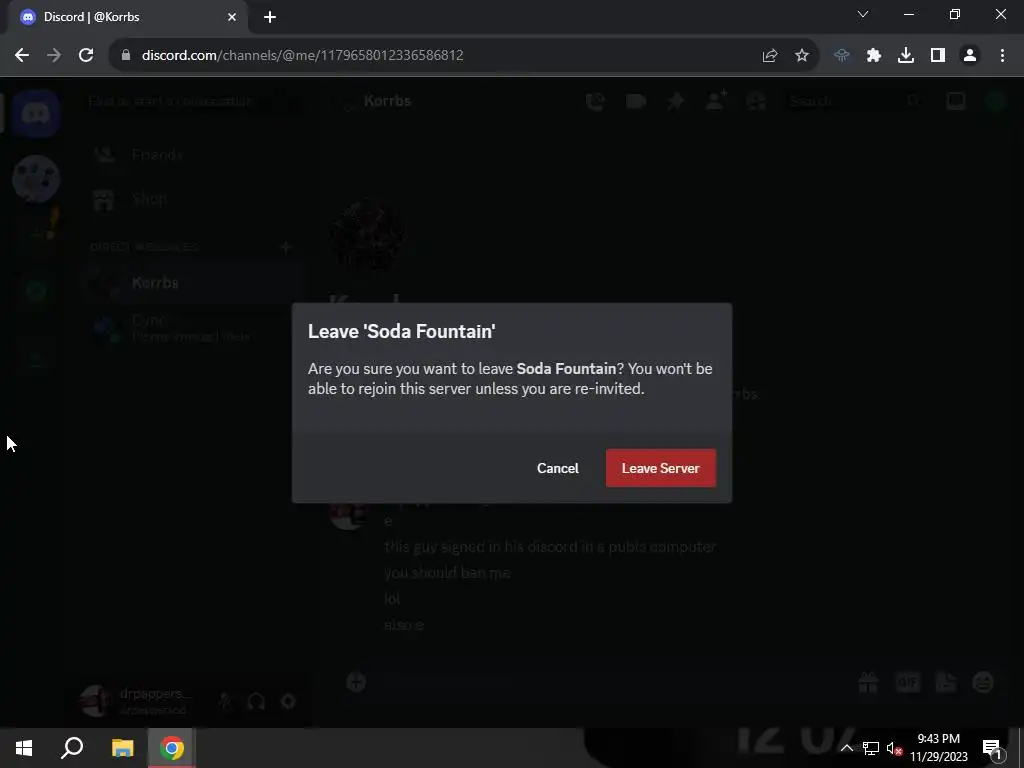Open Friends in the Discord sidebar
The image size is (1024, 768).
pyautogui.click(x=192, y=155)
